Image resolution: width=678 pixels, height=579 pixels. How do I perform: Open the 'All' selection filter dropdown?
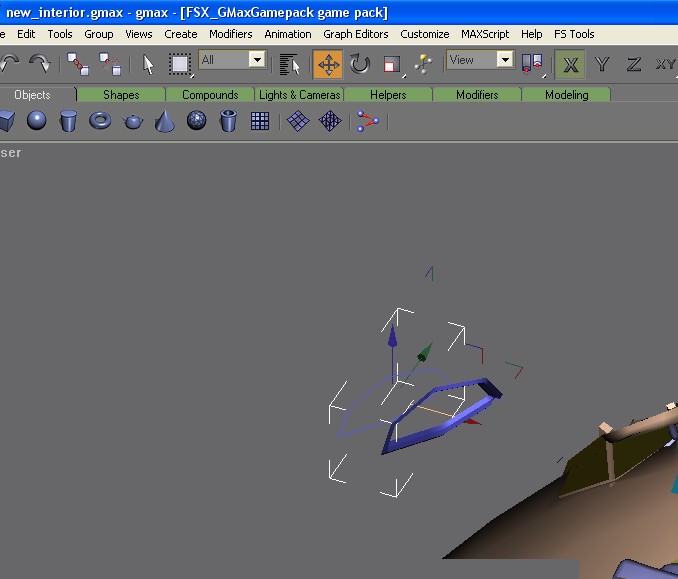coord(256,60)
